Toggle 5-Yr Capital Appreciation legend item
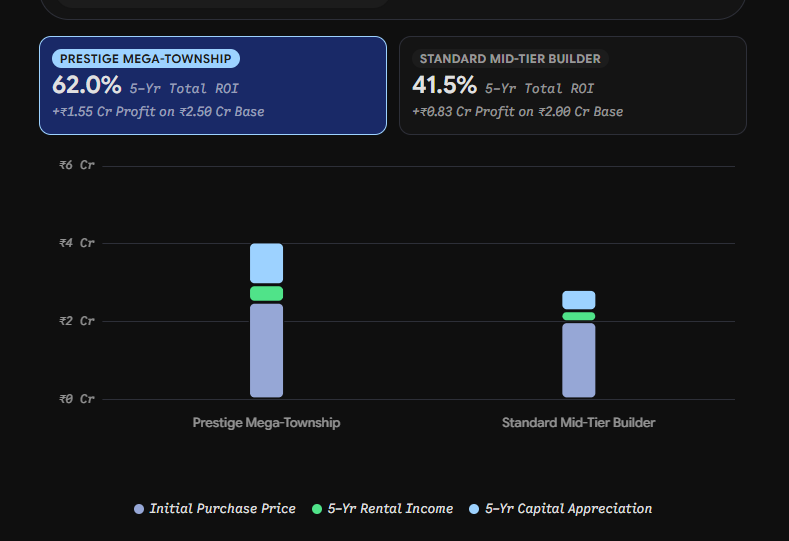This screenshot has width=789, height=541. (561, 509)
